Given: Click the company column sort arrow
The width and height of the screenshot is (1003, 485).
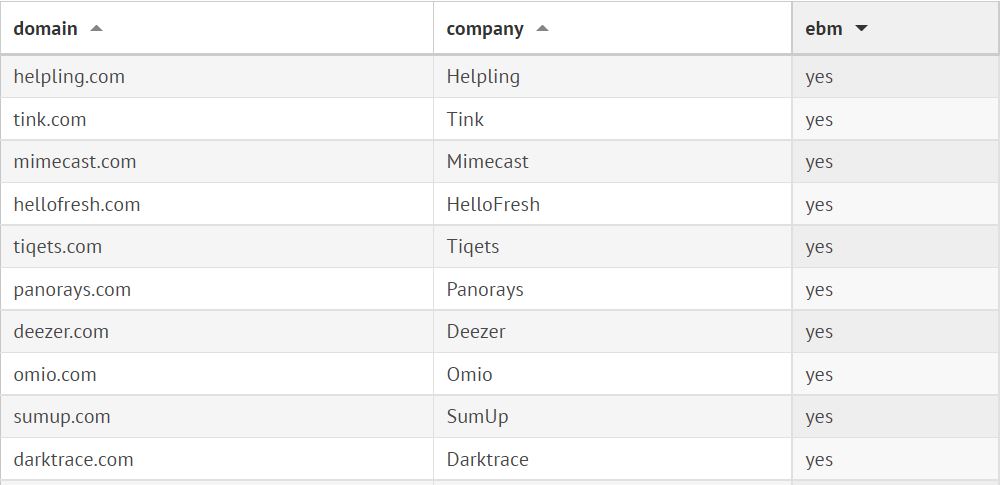Looking at the screenshot, I should (x=542, y=29).
